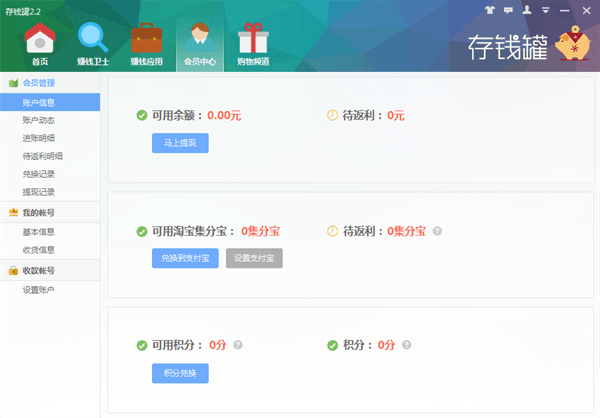
Task: Click help icon next to 待返利 集分宝
Action: (x=437, y=231)
